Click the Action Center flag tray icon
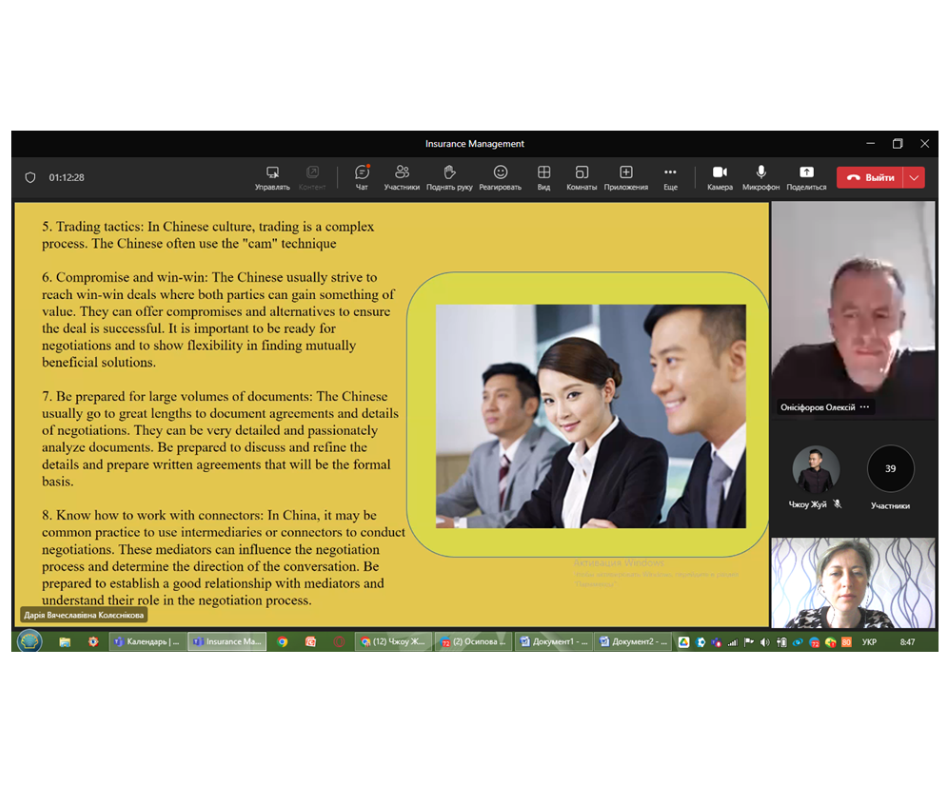The image size is (940, 788). tap(748, 642)
